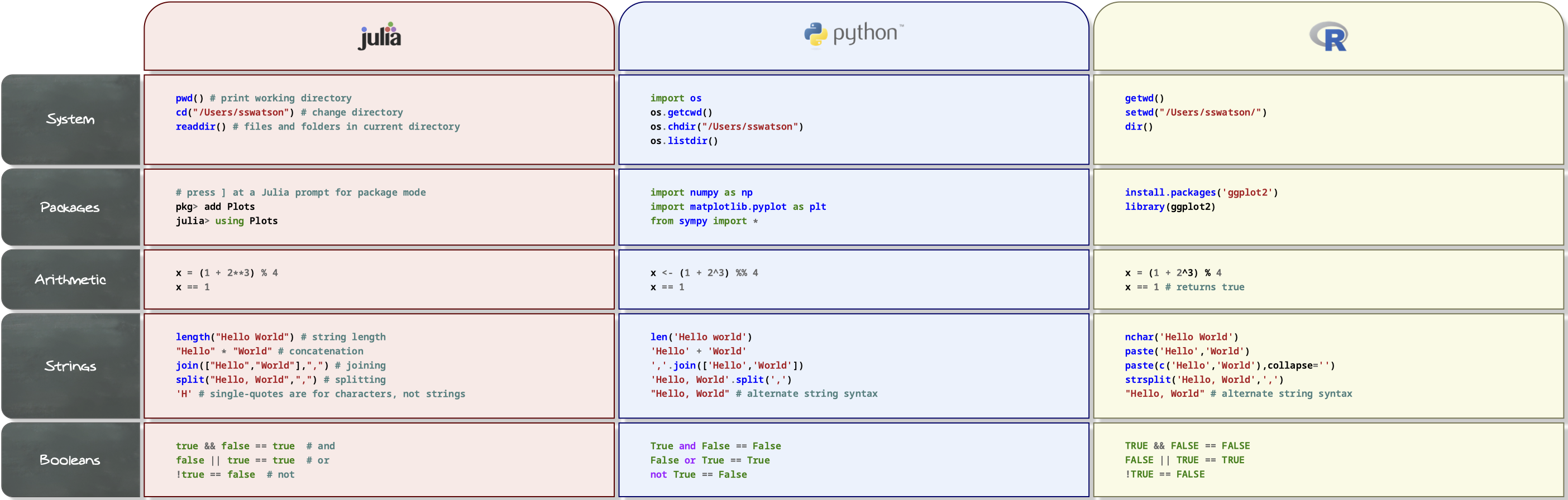The width and height of the screenshot is (1568, 500).
Task: Click 'import os' in Python column
Action: tap(676, 98)
